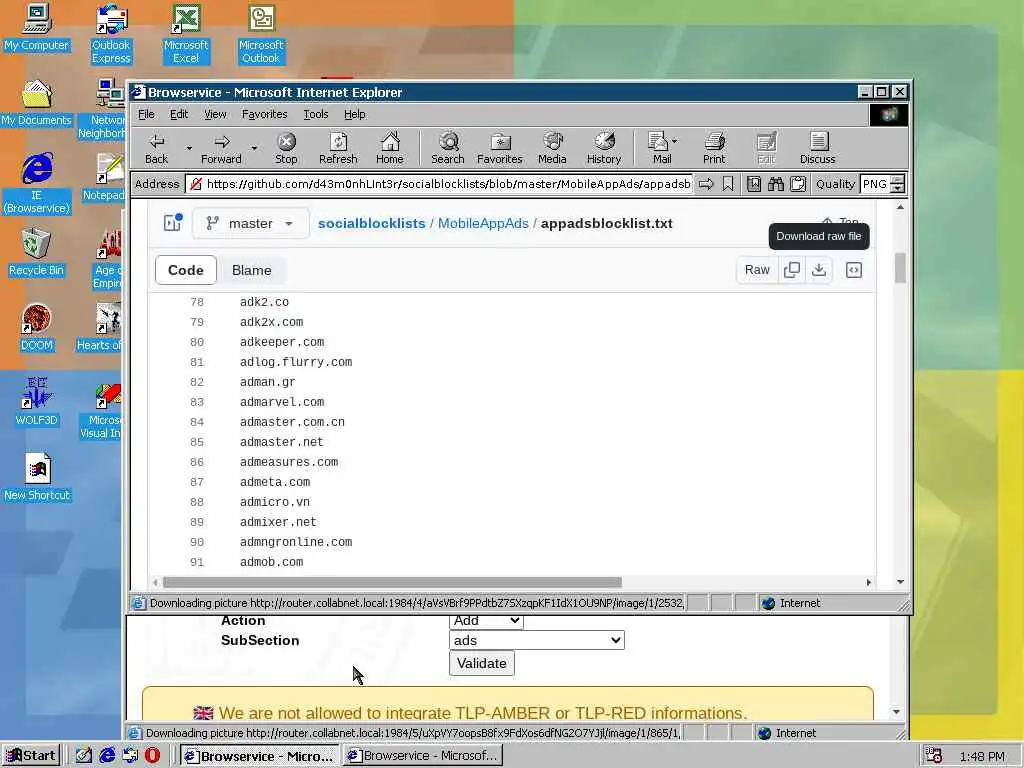The width and height of the screenshot is (1024, 768).
Task: Open the Favorites menu
Action: point(264,114)
